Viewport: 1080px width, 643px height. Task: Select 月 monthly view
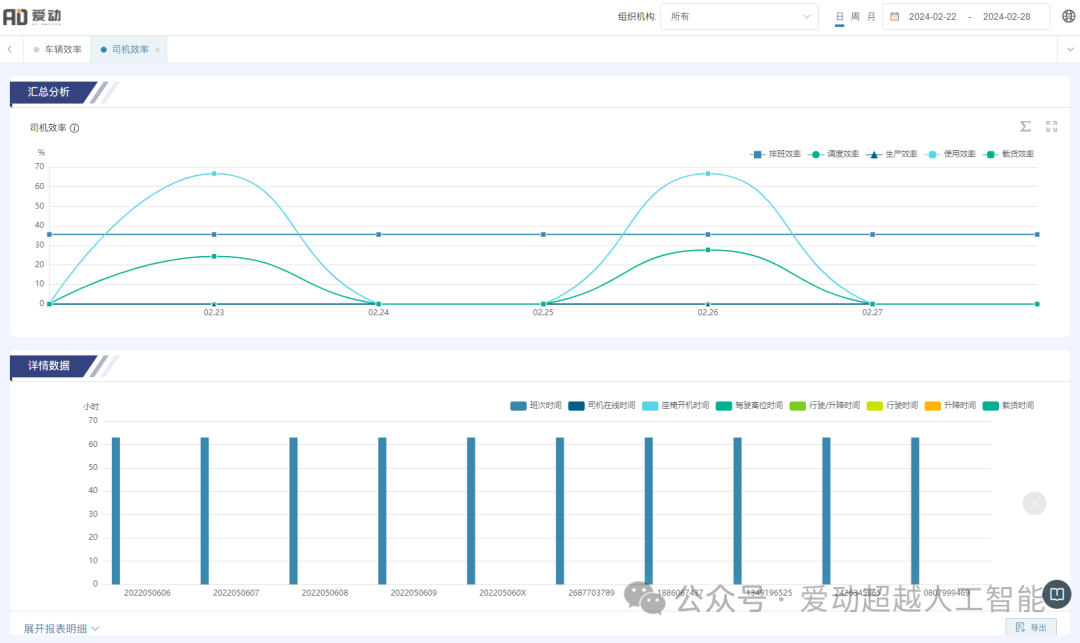point(871,16)
